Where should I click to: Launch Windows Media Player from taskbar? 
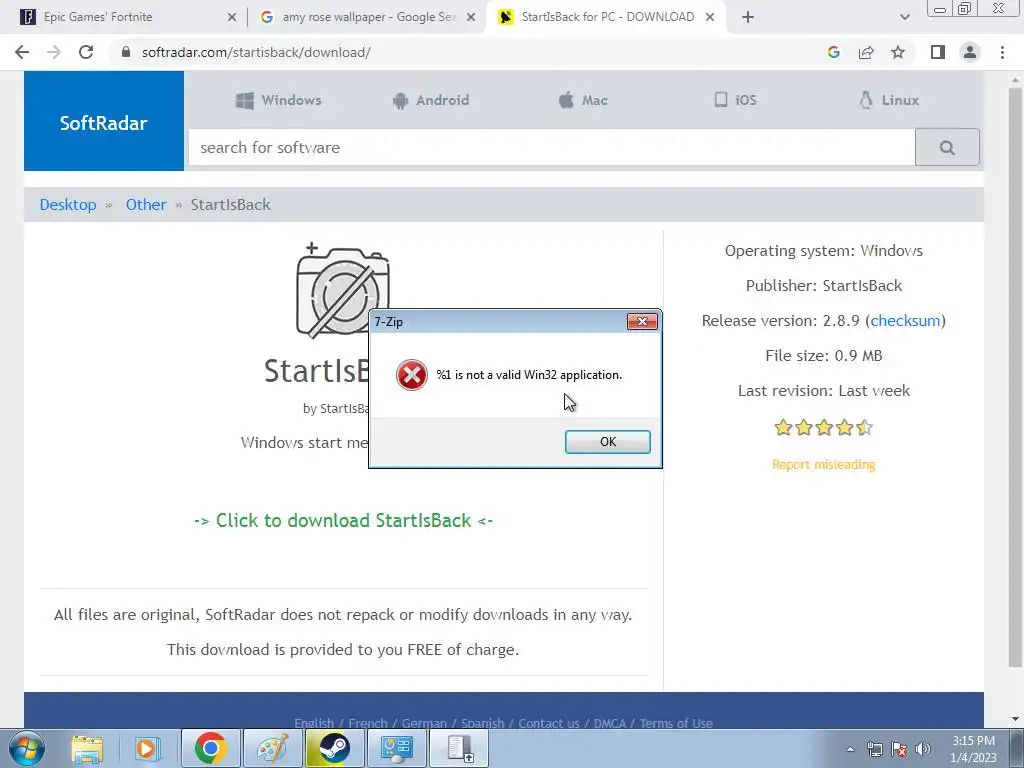148,748
